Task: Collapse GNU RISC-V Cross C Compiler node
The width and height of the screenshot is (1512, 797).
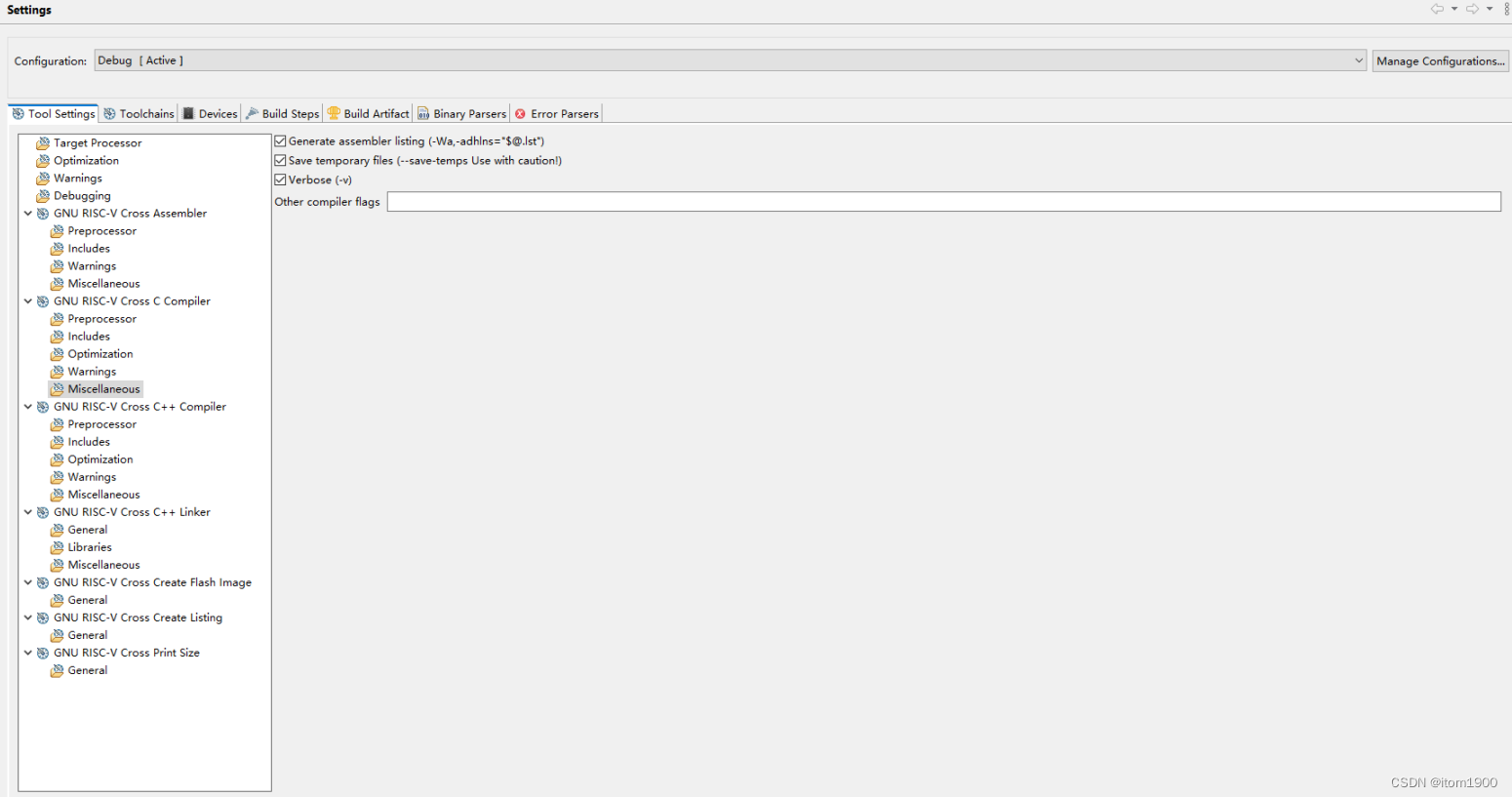Action: click(x=28, y=301)
